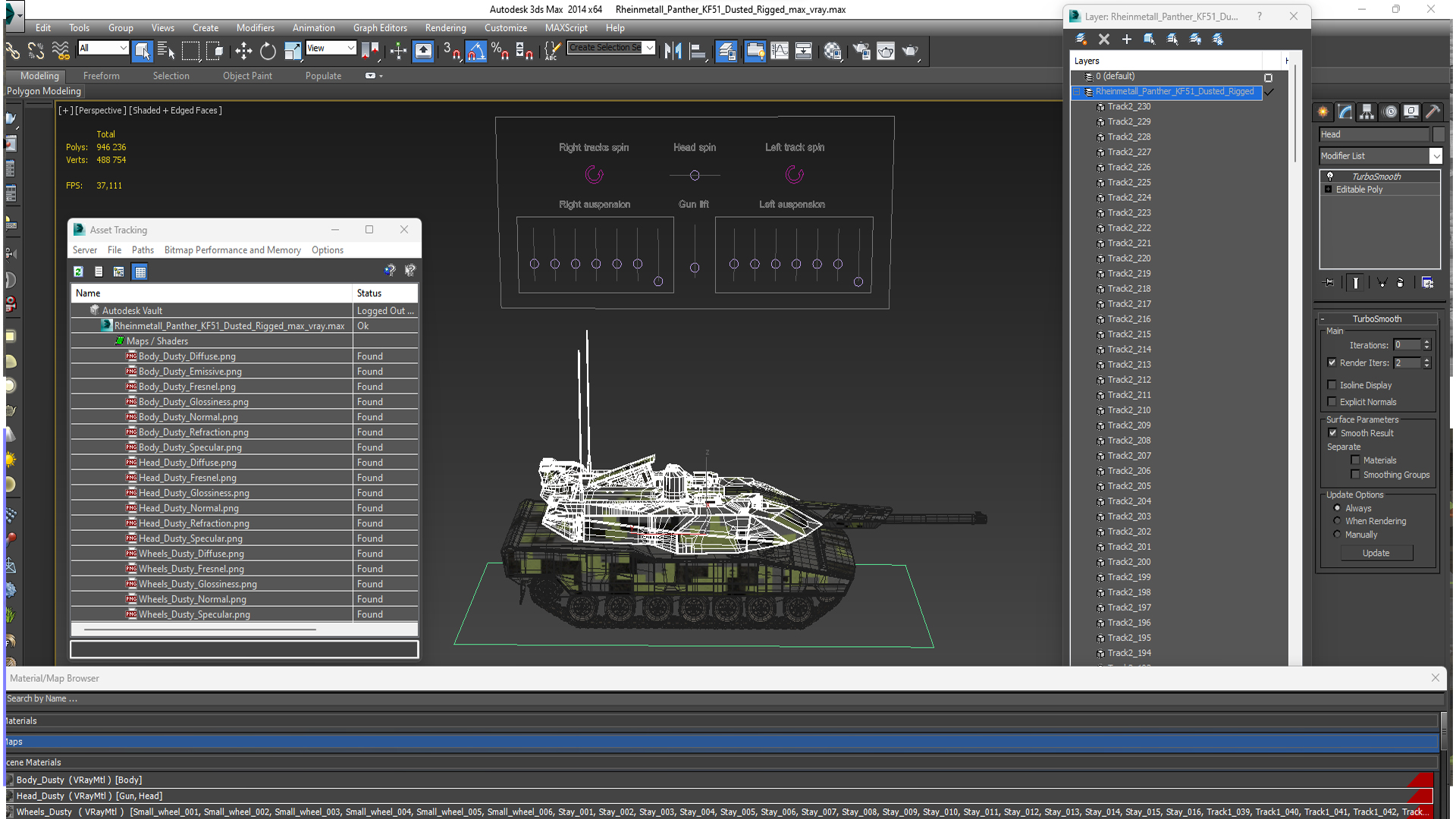The width and height of the screenshot is (1456, 819).
Task: Click the TurboSmooth Update button
Action: pos(1376,553)
